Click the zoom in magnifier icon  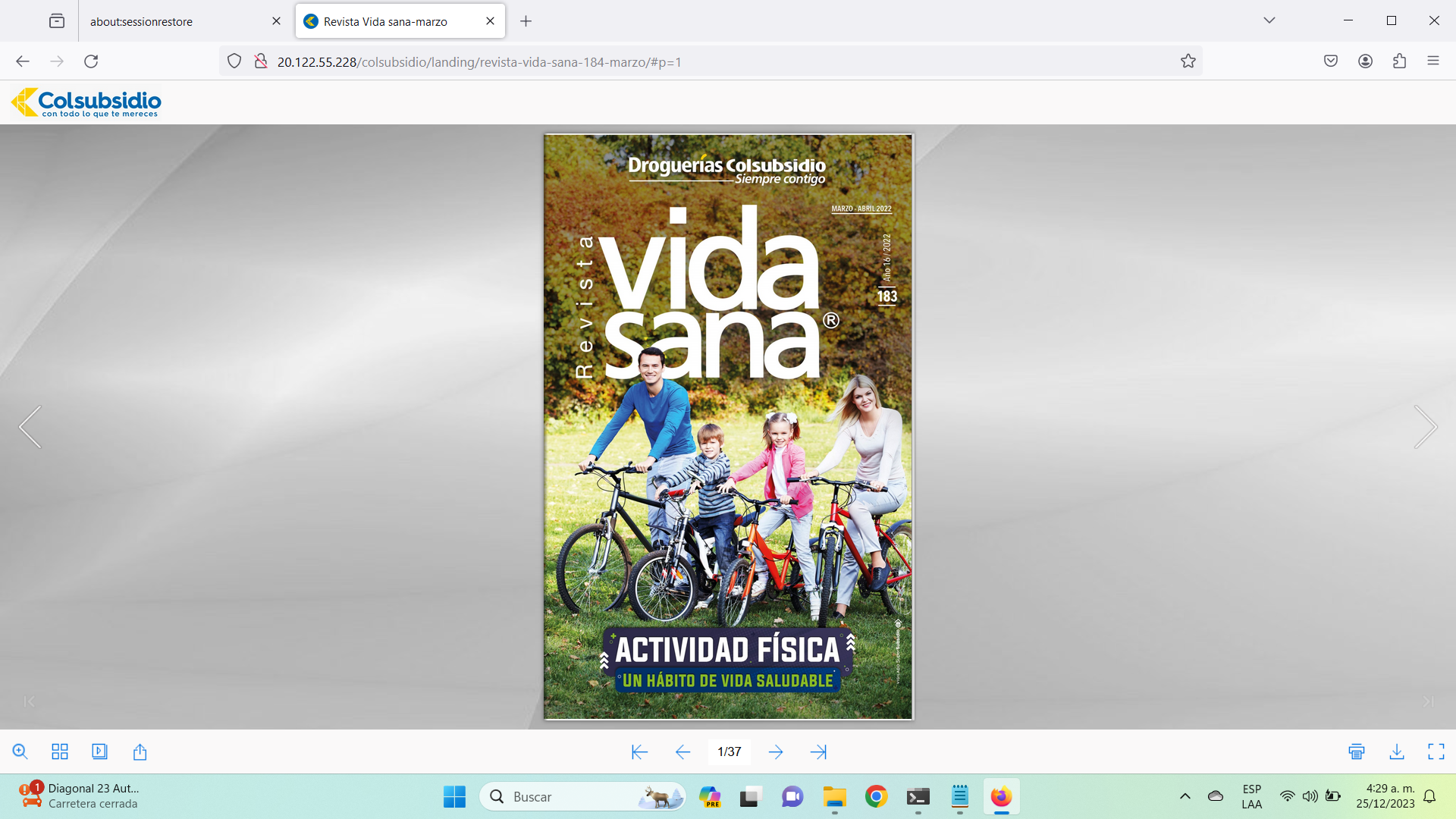coord(20,752)
